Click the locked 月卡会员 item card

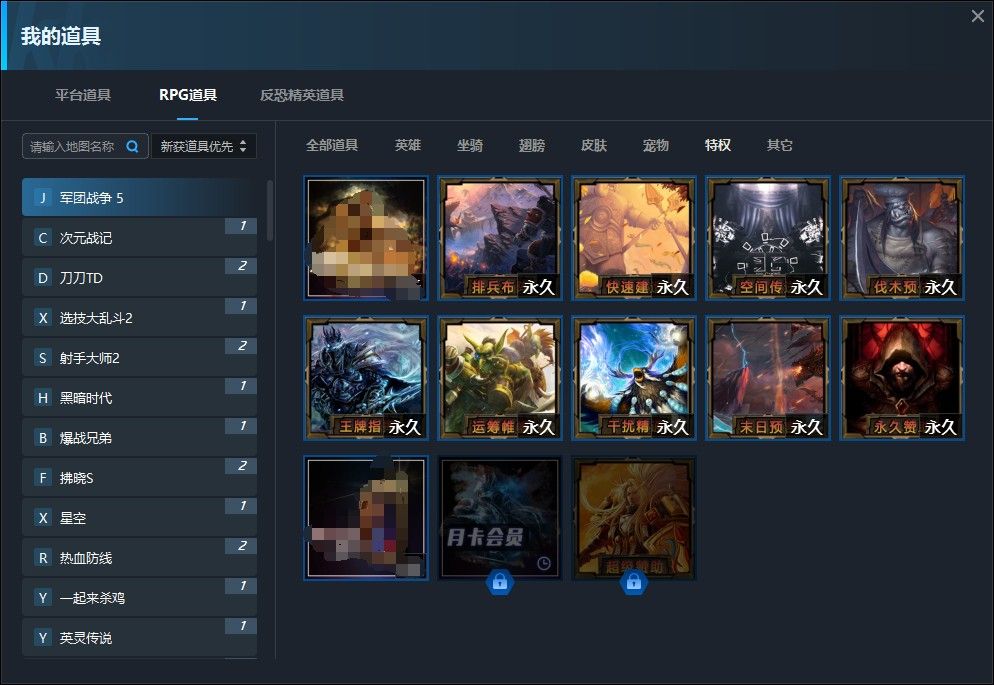[500, 518]
